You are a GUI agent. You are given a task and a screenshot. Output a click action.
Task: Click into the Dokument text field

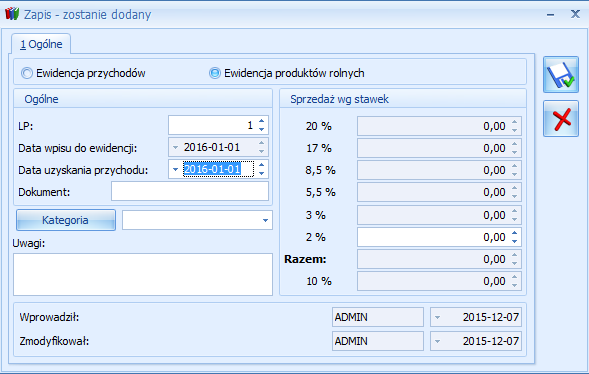pos(190,192)
